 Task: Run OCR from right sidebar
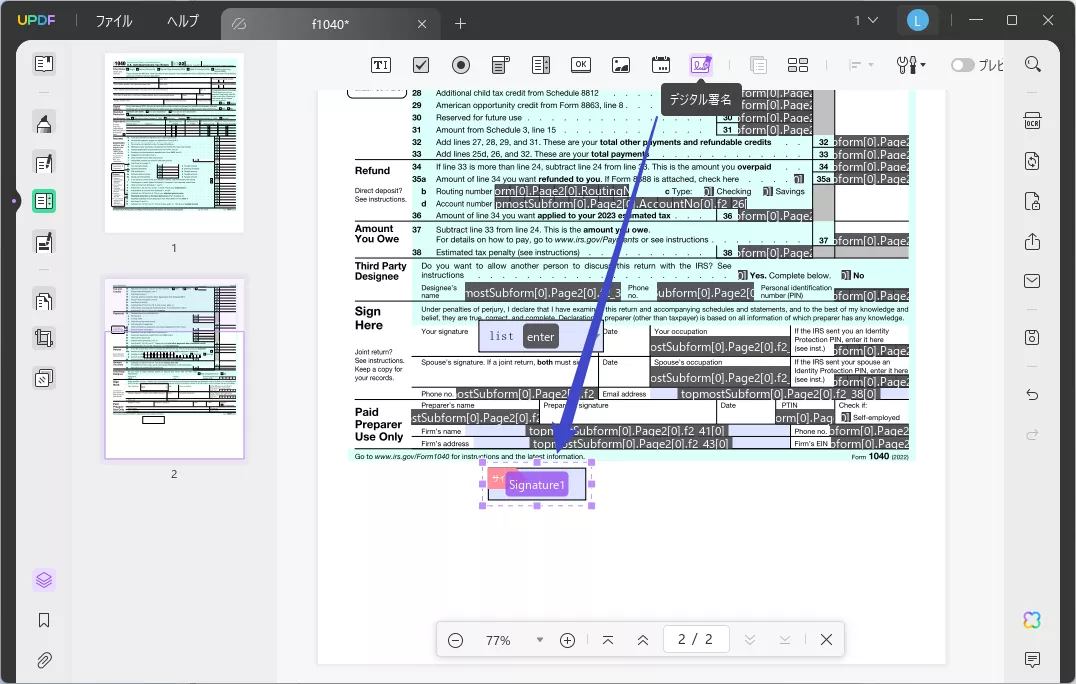click(x=1032, y=121)
